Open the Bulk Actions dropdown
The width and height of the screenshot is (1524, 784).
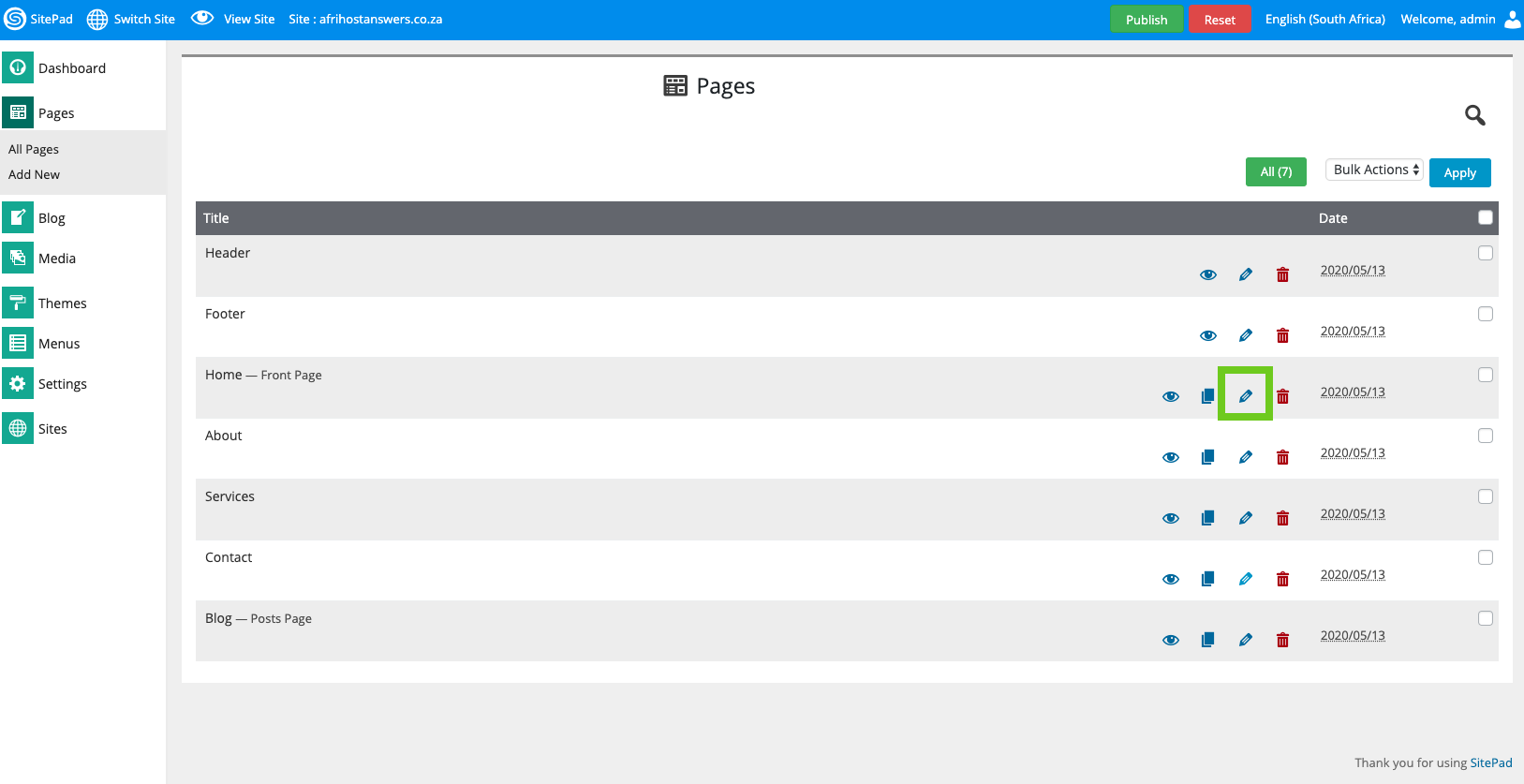point(1374,170)
